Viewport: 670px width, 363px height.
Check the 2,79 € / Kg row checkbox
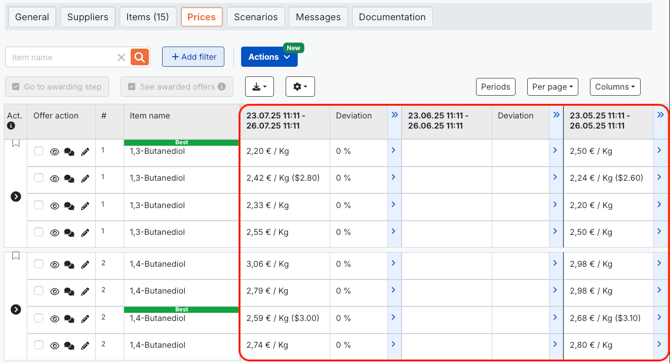(x=39, y=291)
